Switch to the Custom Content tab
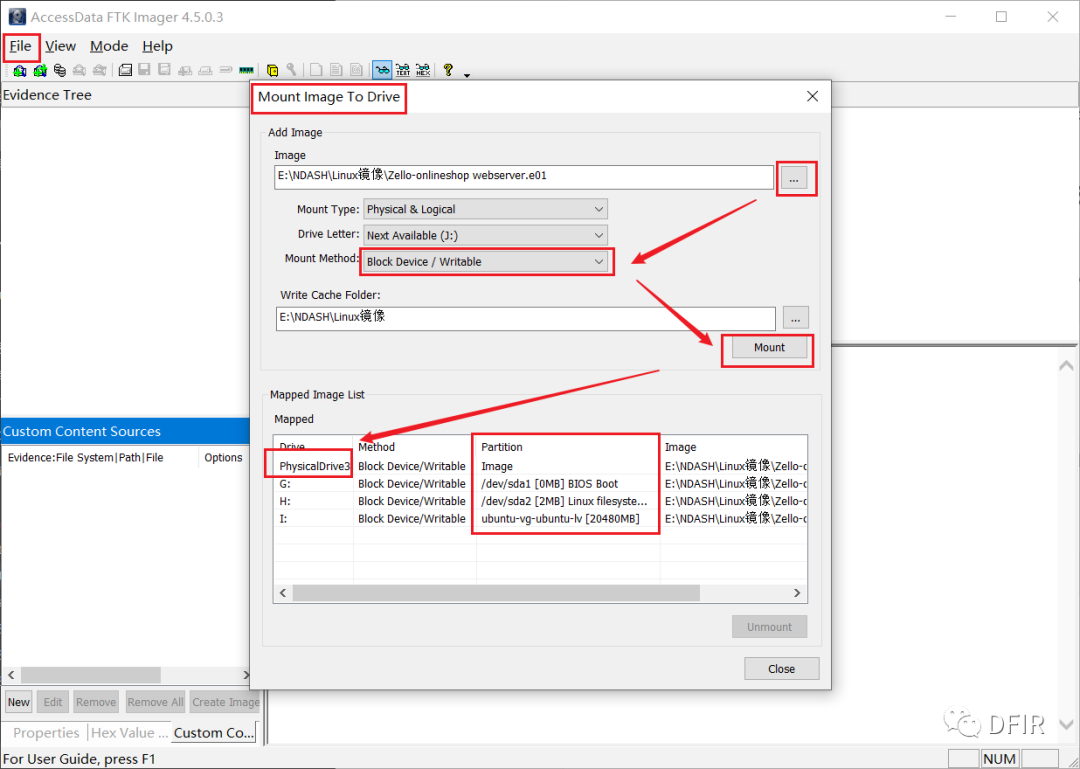The width and height of the screenshot is (1080, 769). [x=214, y=732]
